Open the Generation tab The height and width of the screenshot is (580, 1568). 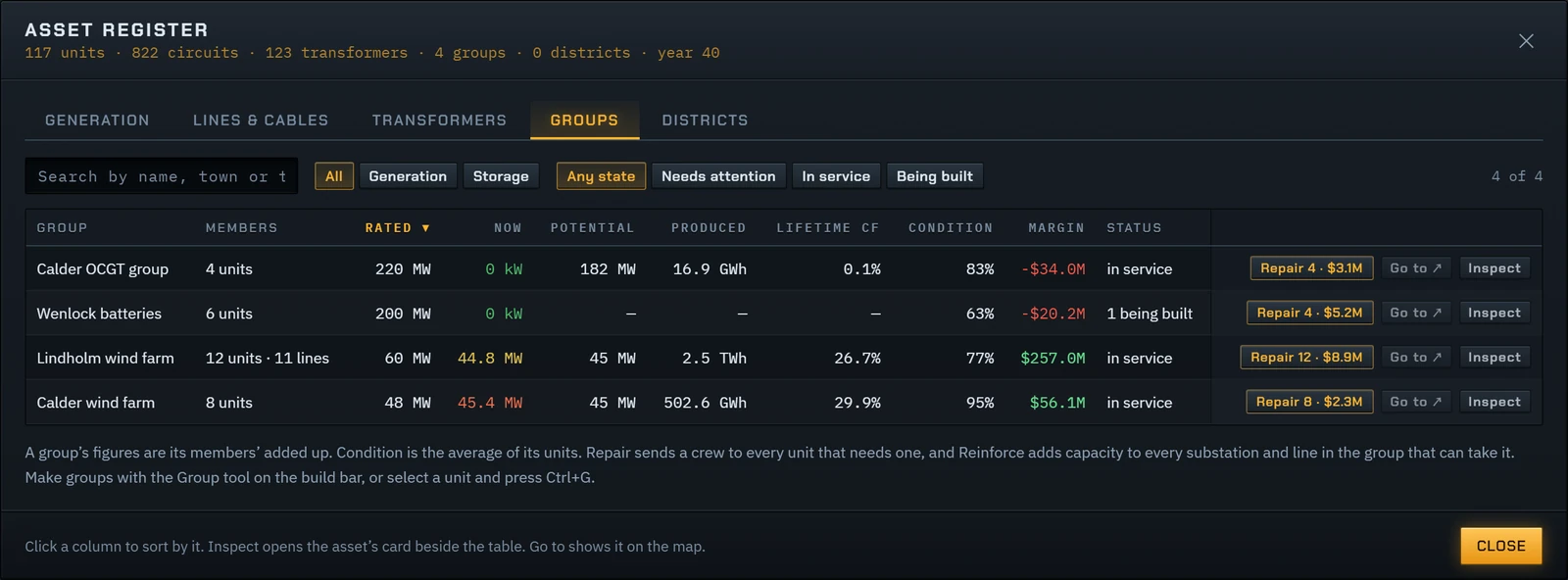(97, 121)
